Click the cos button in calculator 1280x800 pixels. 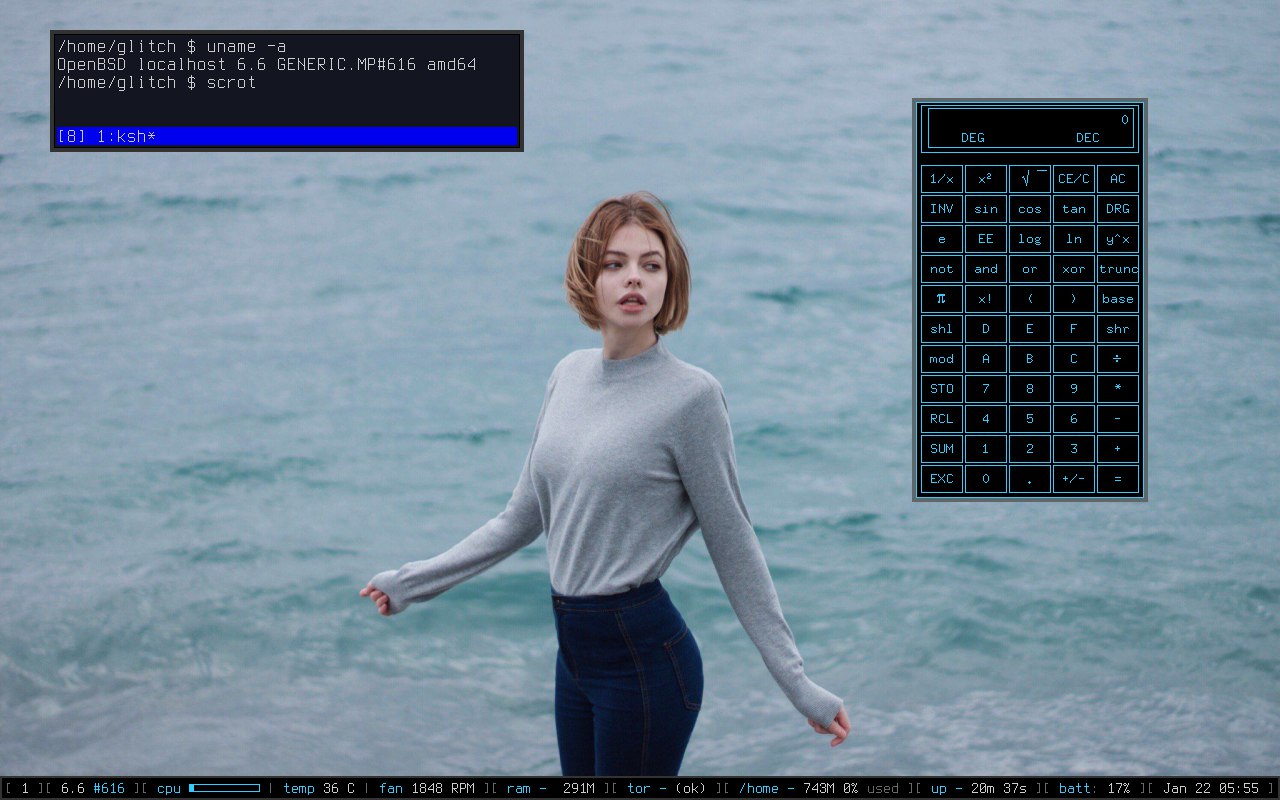click(x=1030, y=209)
